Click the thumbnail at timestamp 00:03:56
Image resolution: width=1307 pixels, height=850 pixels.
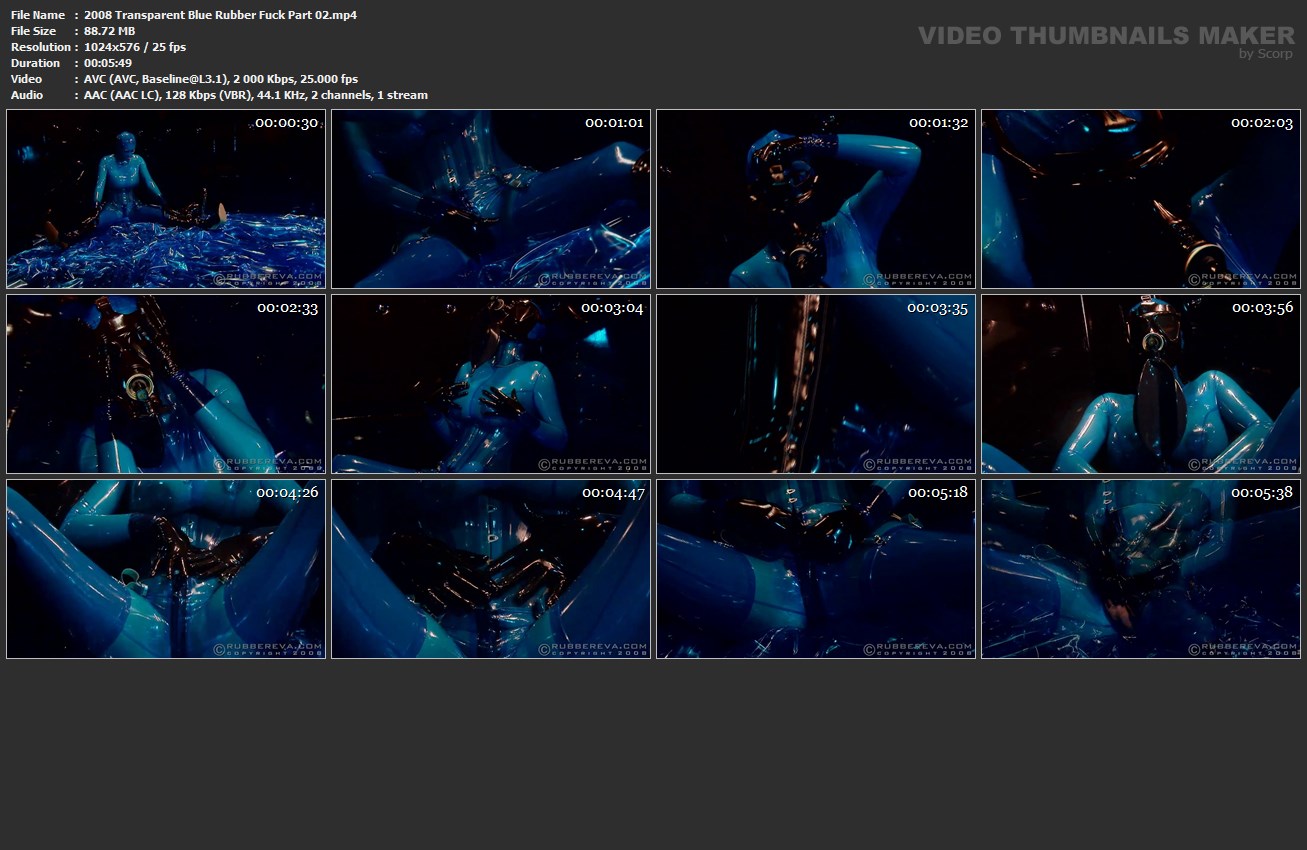pyautogui.click(x=1141, y=384)
